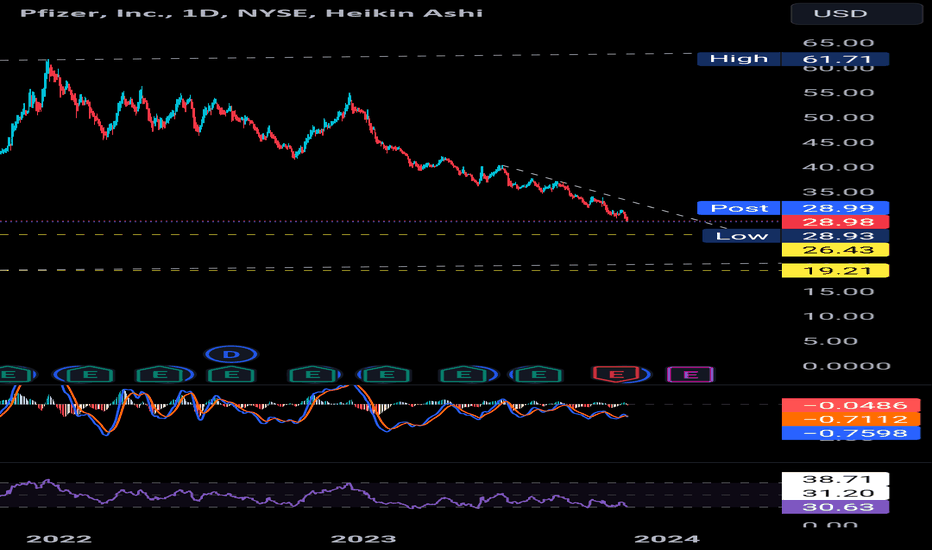Viewport: 932px width, 550px height.
Task: Click the 2023 label on the time axis
Action: coord(363,539)
